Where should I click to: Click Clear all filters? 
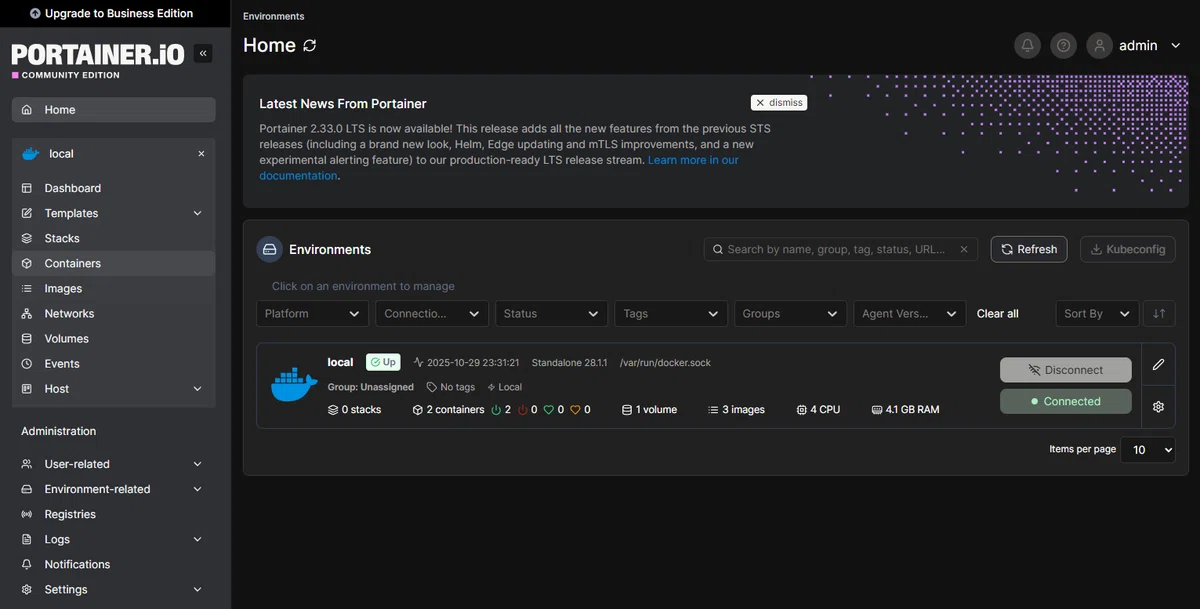tap(997, 313)
